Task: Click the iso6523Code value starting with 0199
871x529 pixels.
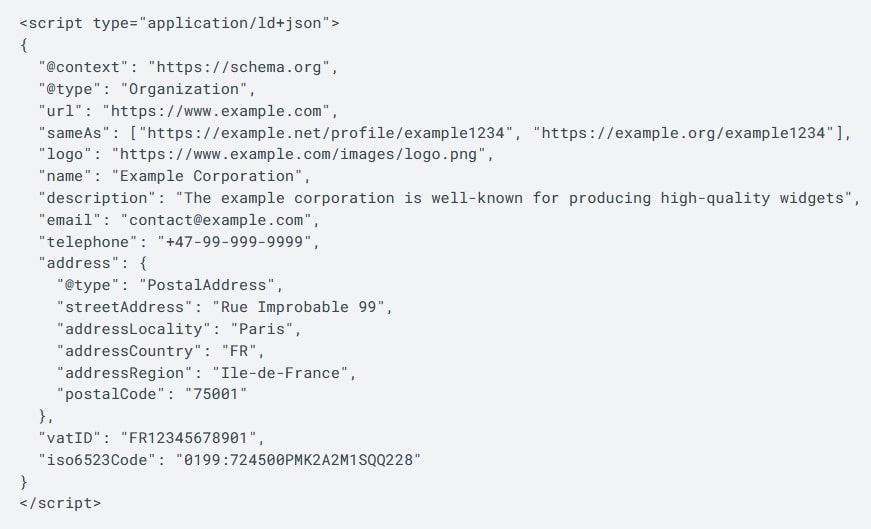Action: [299, 460]
